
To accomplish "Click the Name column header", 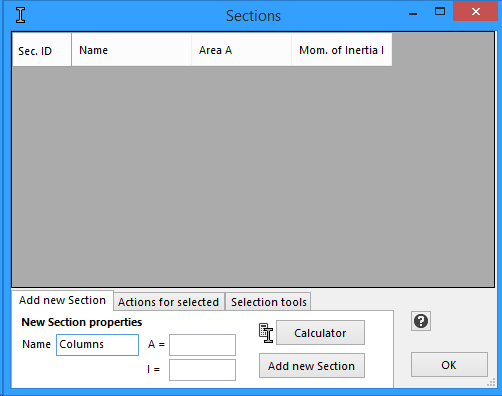I will 132,50.
